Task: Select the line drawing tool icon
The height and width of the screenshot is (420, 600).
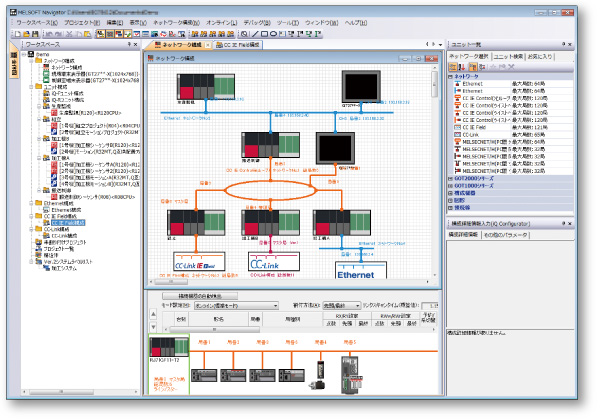Action: (x=257, y=33)
